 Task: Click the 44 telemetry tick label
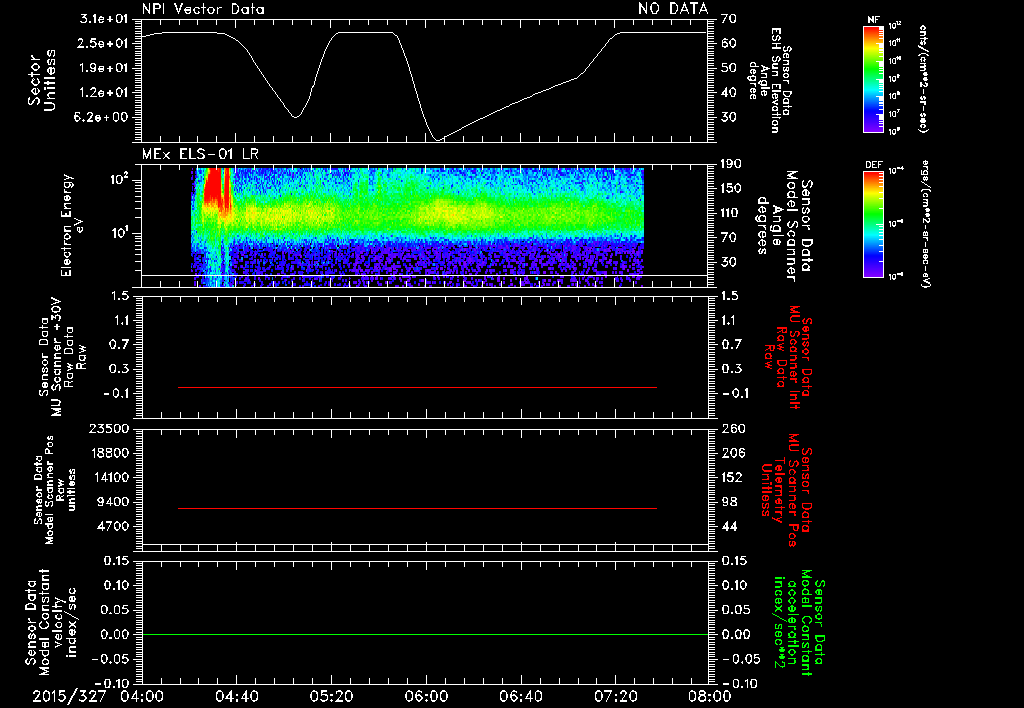pyautogui.click(x=730, y=526)
